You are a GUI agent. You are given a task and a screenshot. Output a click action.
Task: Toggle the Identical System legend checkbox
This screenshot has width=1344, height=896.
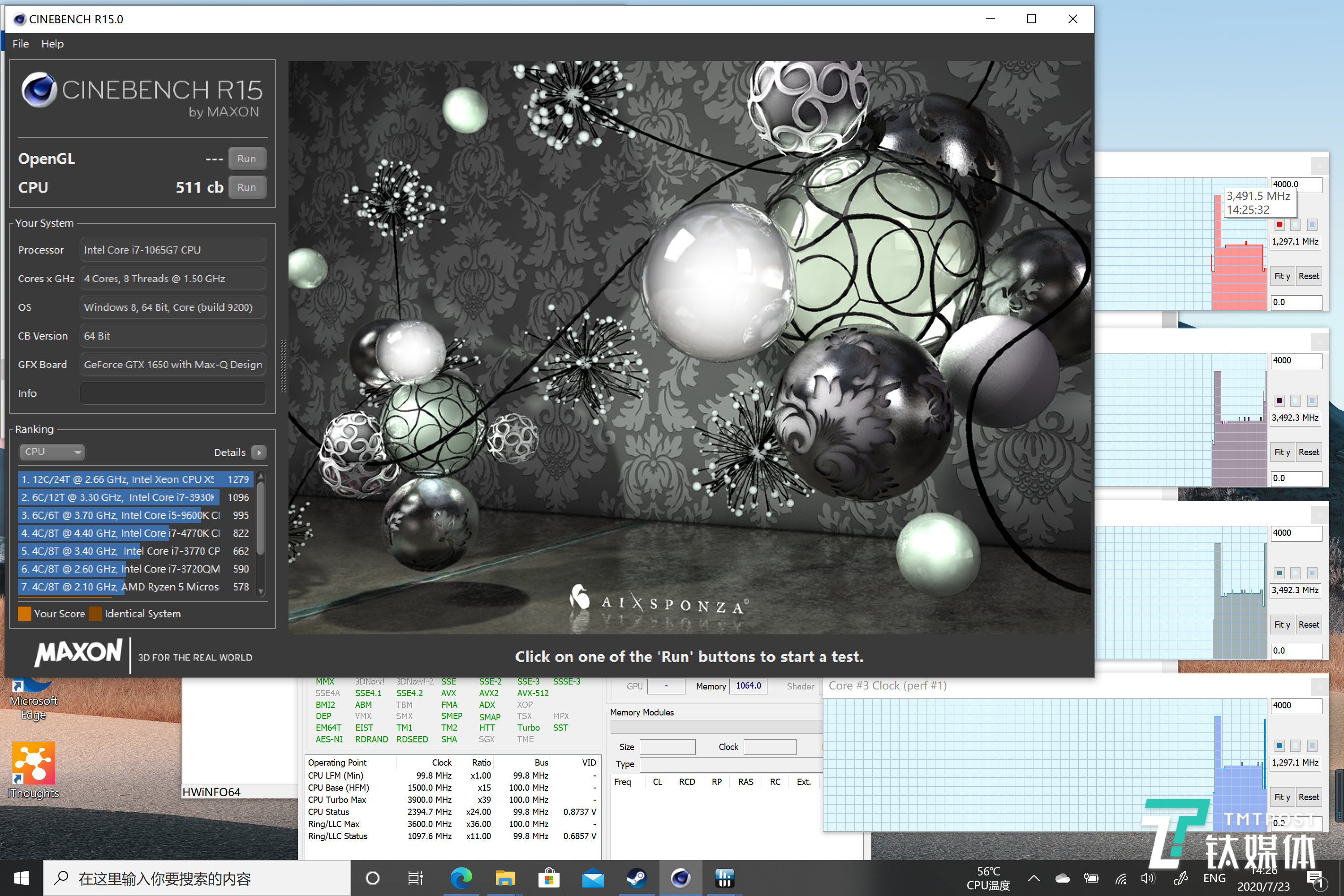coord(95,613)
